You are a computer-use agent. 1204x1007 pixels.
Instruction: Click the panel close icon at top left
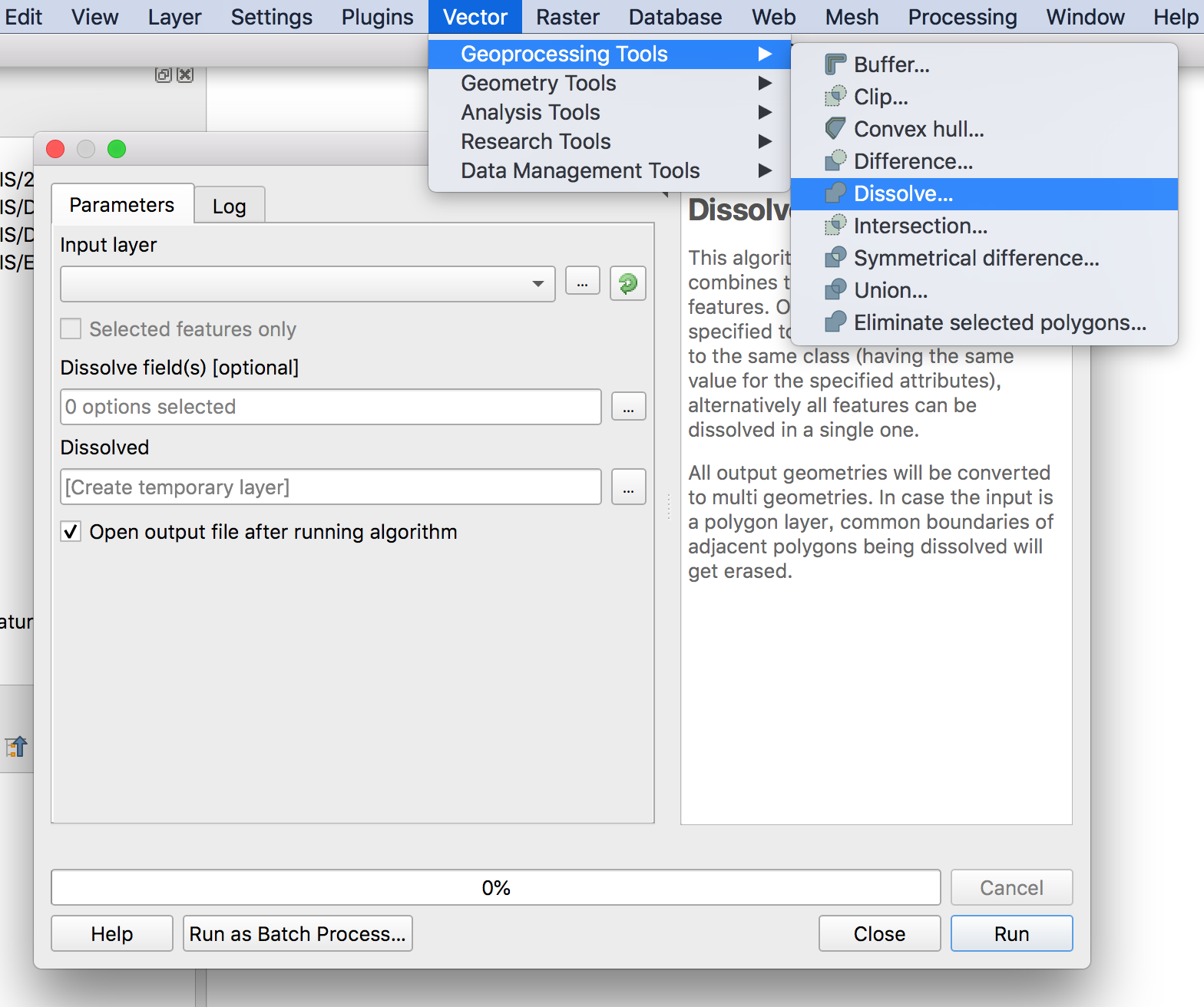pos(185,74)
